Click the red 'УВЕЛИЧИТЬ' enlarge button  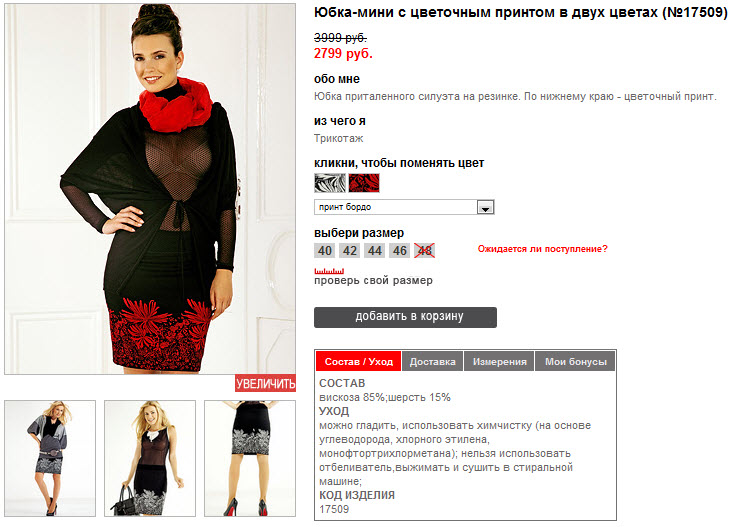[265, 383]
